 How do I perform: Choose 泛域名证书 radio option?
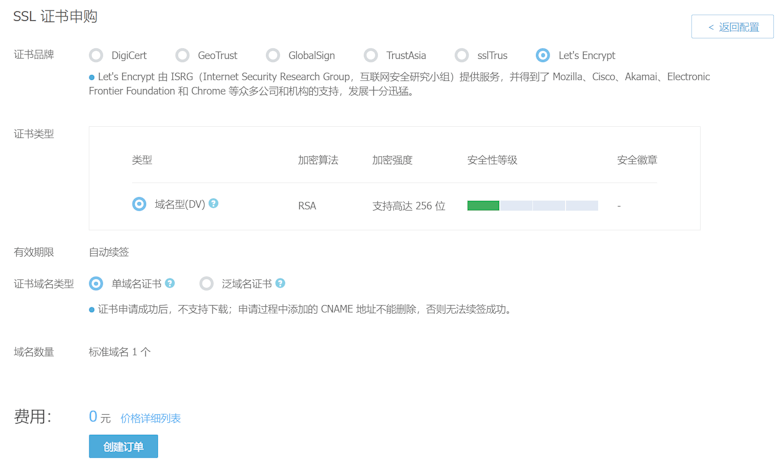[x=206, y=284]
